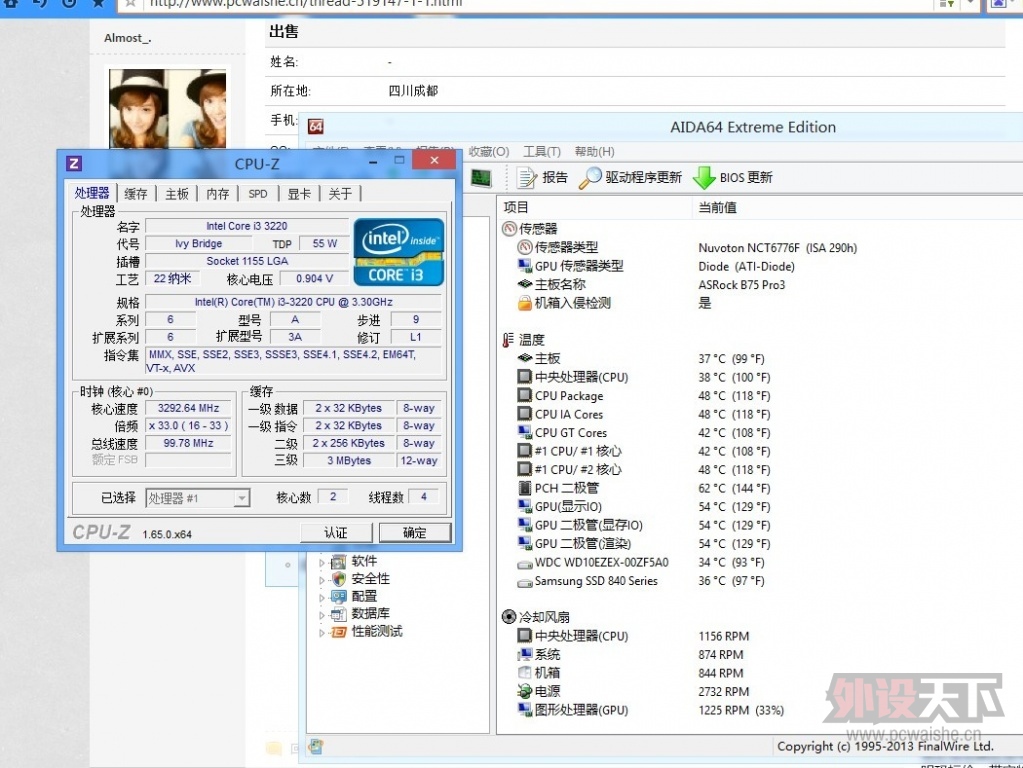
Task: Switch to the CPU-Z cache tab
Action: (136, 194)
